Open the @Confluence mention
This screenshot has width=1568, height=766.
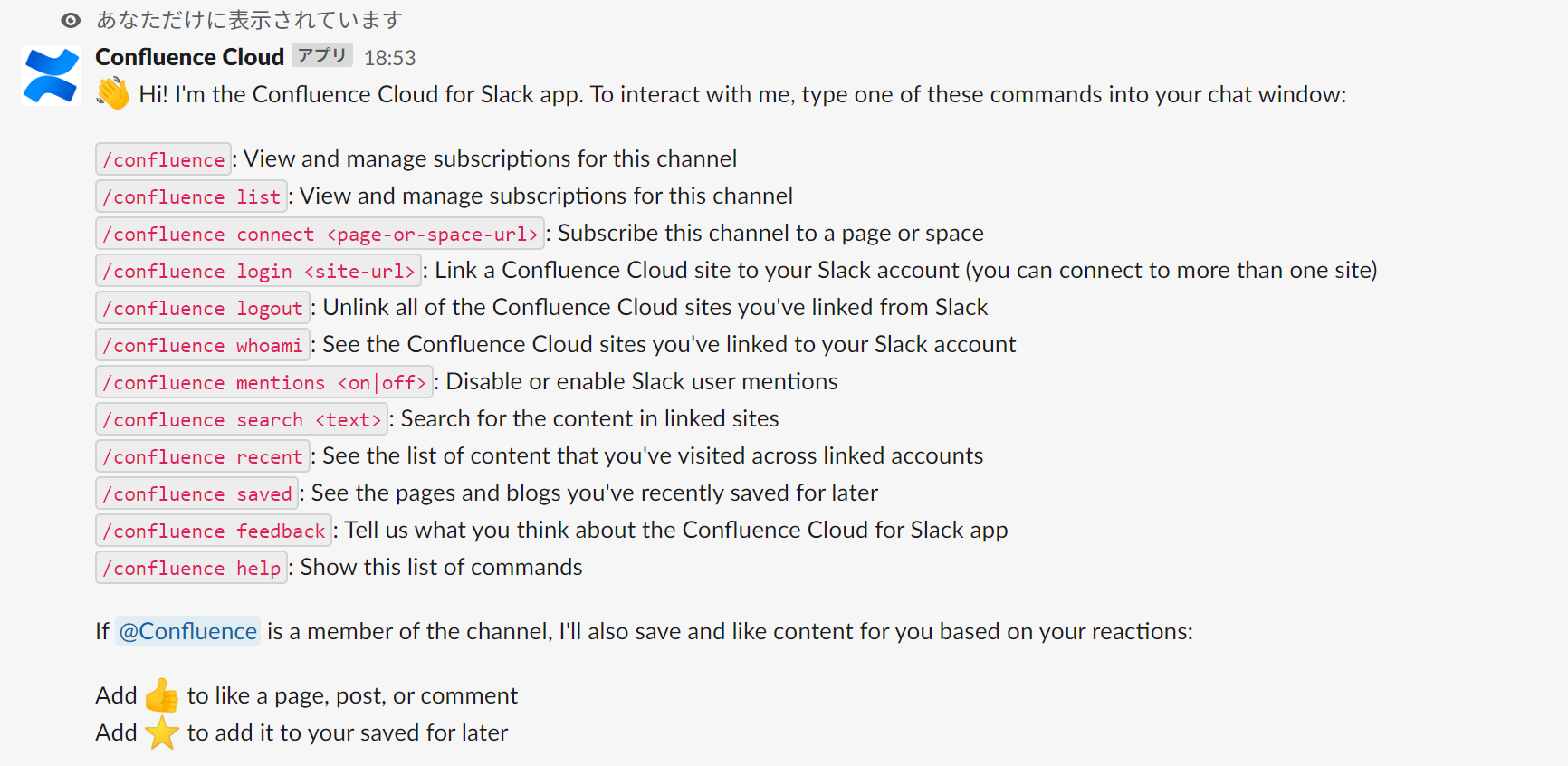pos(188,631)
